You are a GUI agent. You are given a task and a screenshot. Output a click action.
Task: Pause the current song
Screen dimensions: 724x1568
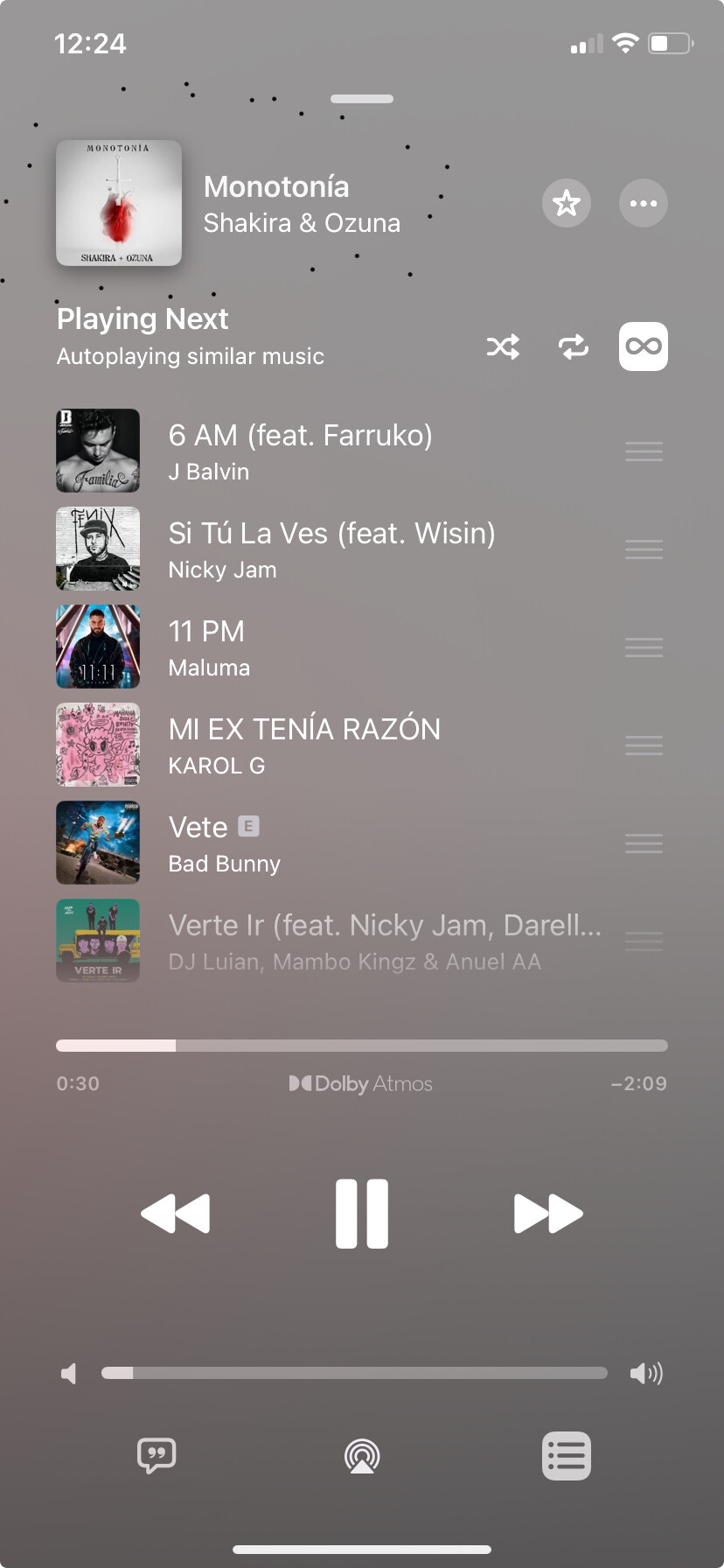[362, 1214]
